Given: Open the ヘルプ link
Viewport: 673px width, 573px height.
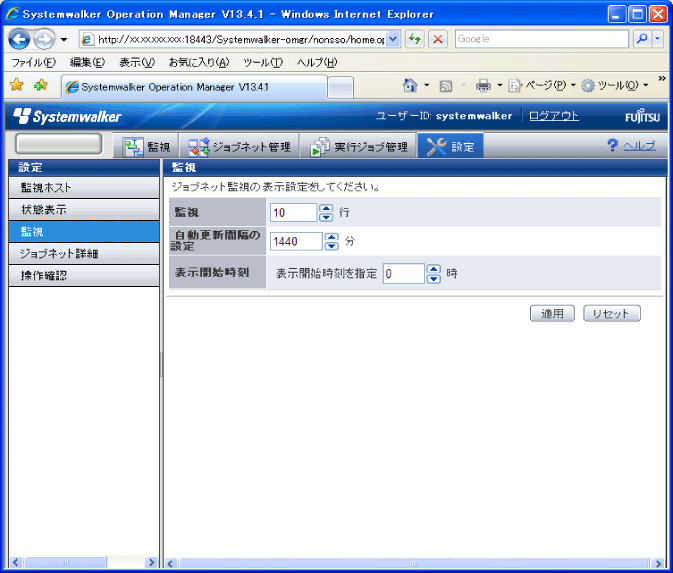Looking at the screenshot, I should pos(639,146).
